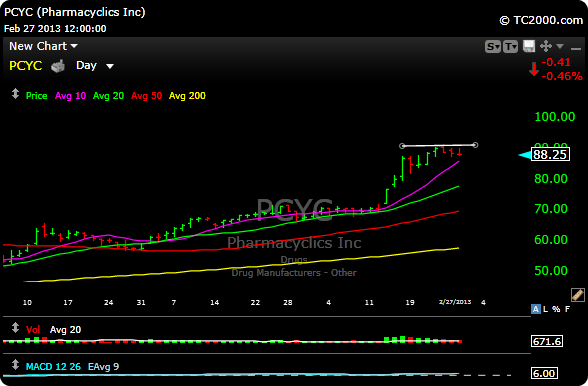This screenshot has height=386, width=588.
Task: Click the 50.00 price axis label
Action: (x=550, y=270)
